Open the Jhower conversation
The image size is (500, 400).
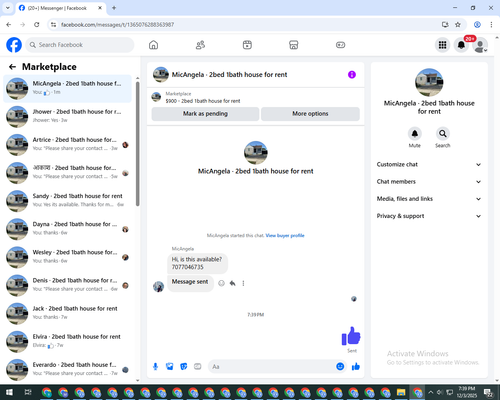click(x=67, y=117)
